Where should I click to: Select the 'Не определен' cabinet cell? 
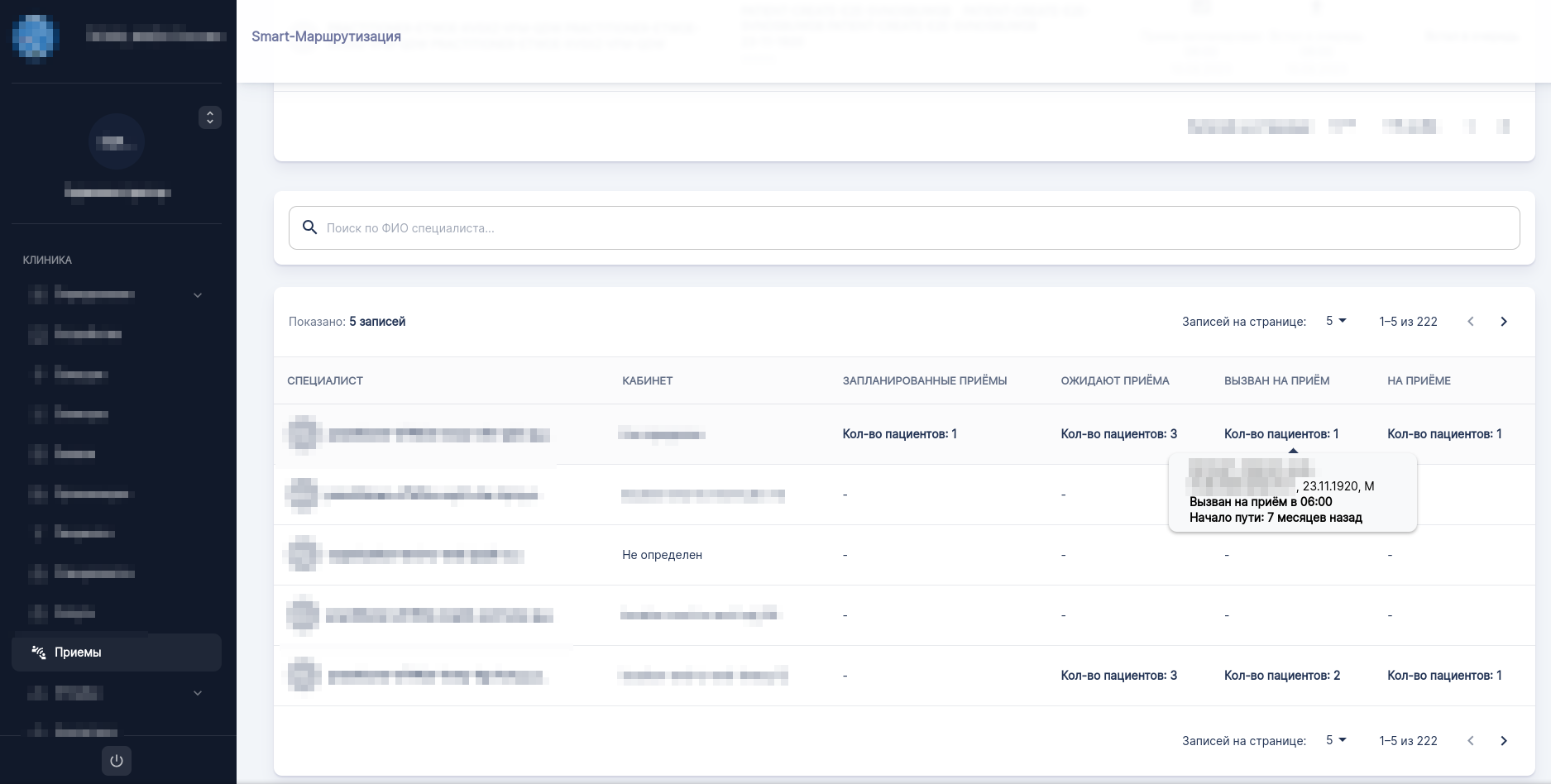tap(662, 555)
